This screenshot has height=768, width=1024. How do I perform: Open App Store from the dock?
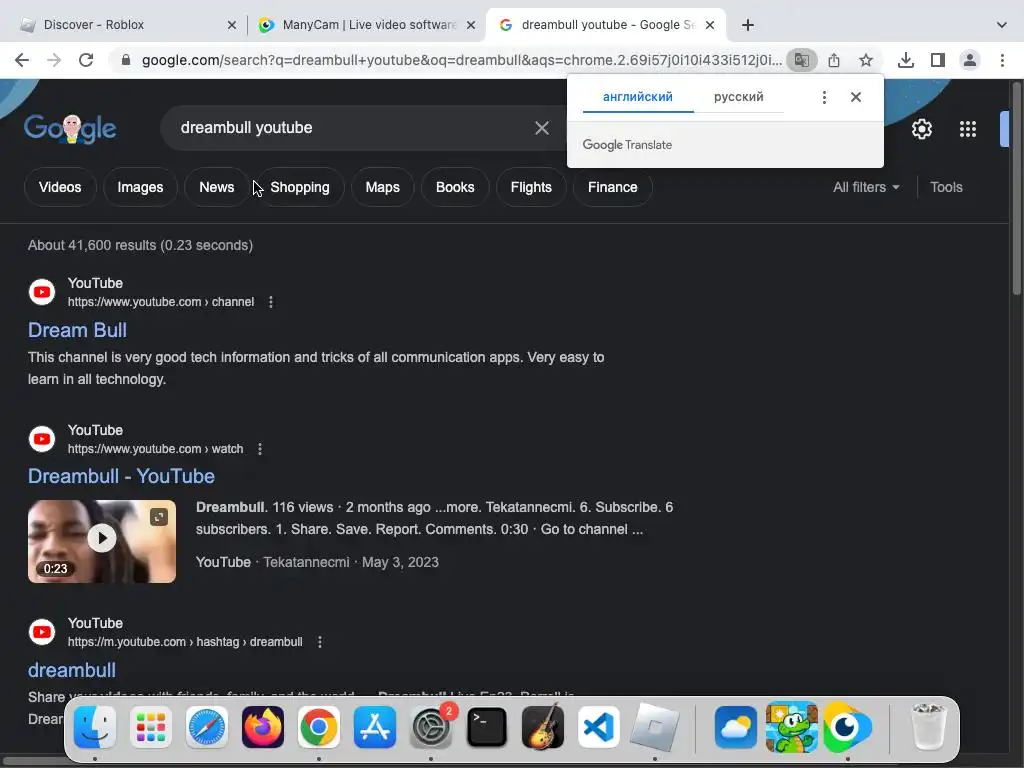[375, 727]
